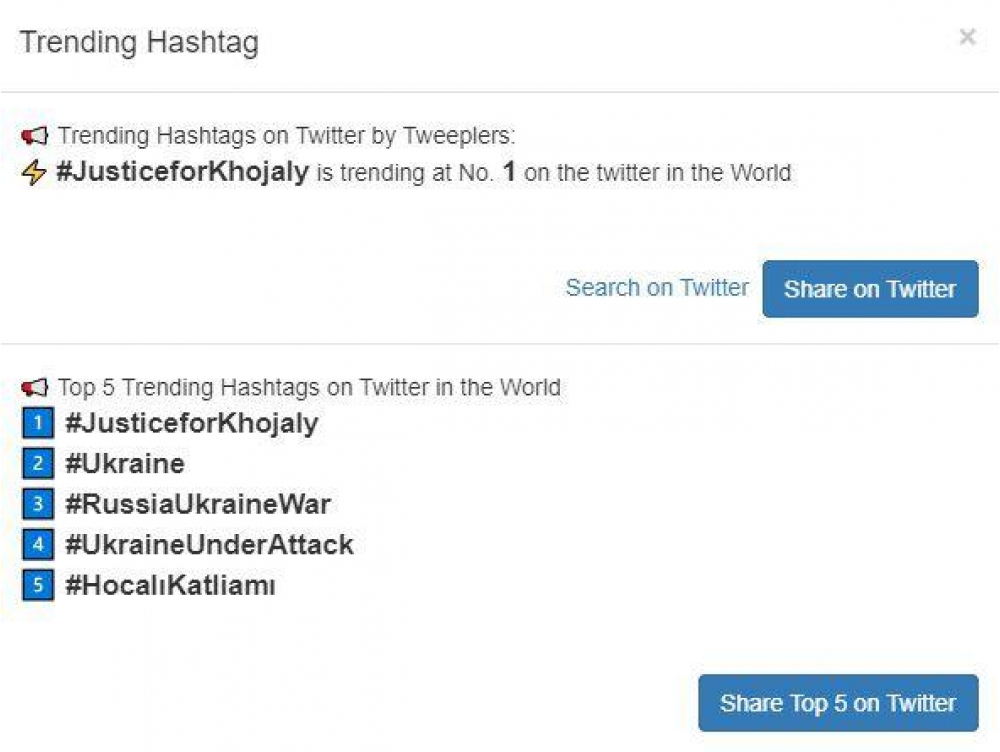Click the Trending Hashtag dialog title
This screenshot has height=752, width=1000.
(x=139, y=43)
